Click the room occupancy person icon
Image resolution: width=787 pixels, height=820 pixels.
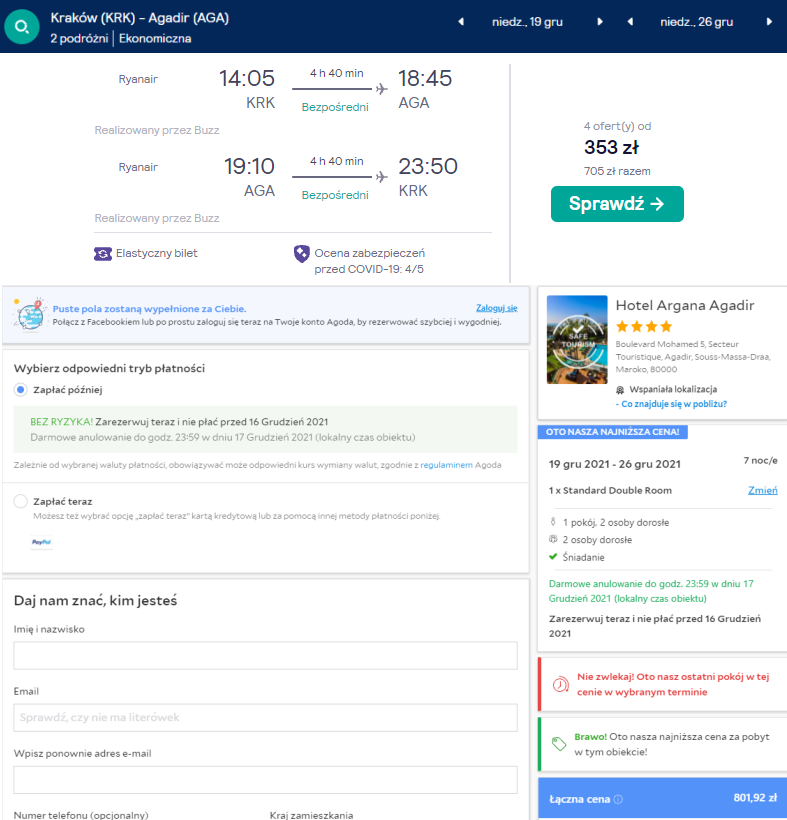[553, 522]
